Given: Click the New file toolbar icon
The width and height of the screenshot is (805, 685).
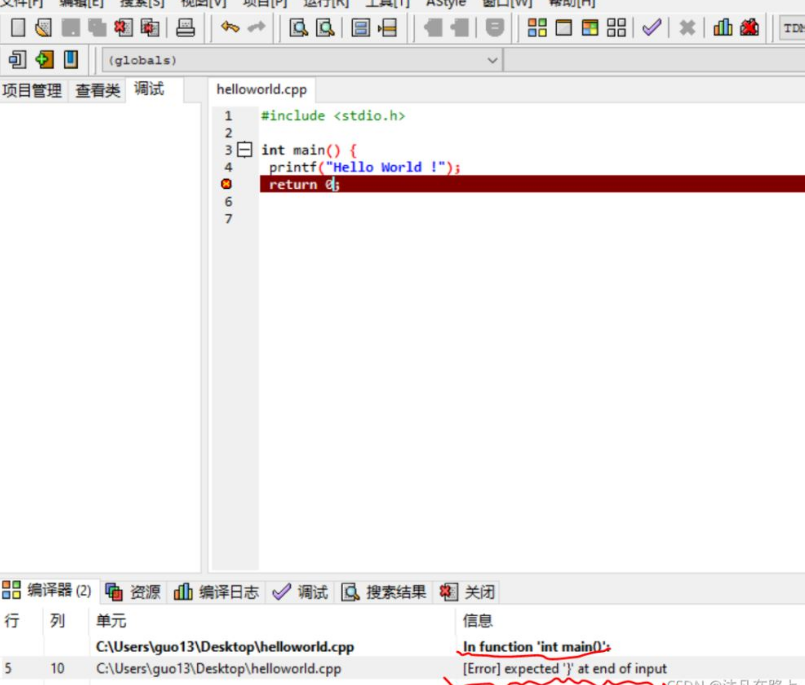Looking at the screenshot, I should click(18, 27).
